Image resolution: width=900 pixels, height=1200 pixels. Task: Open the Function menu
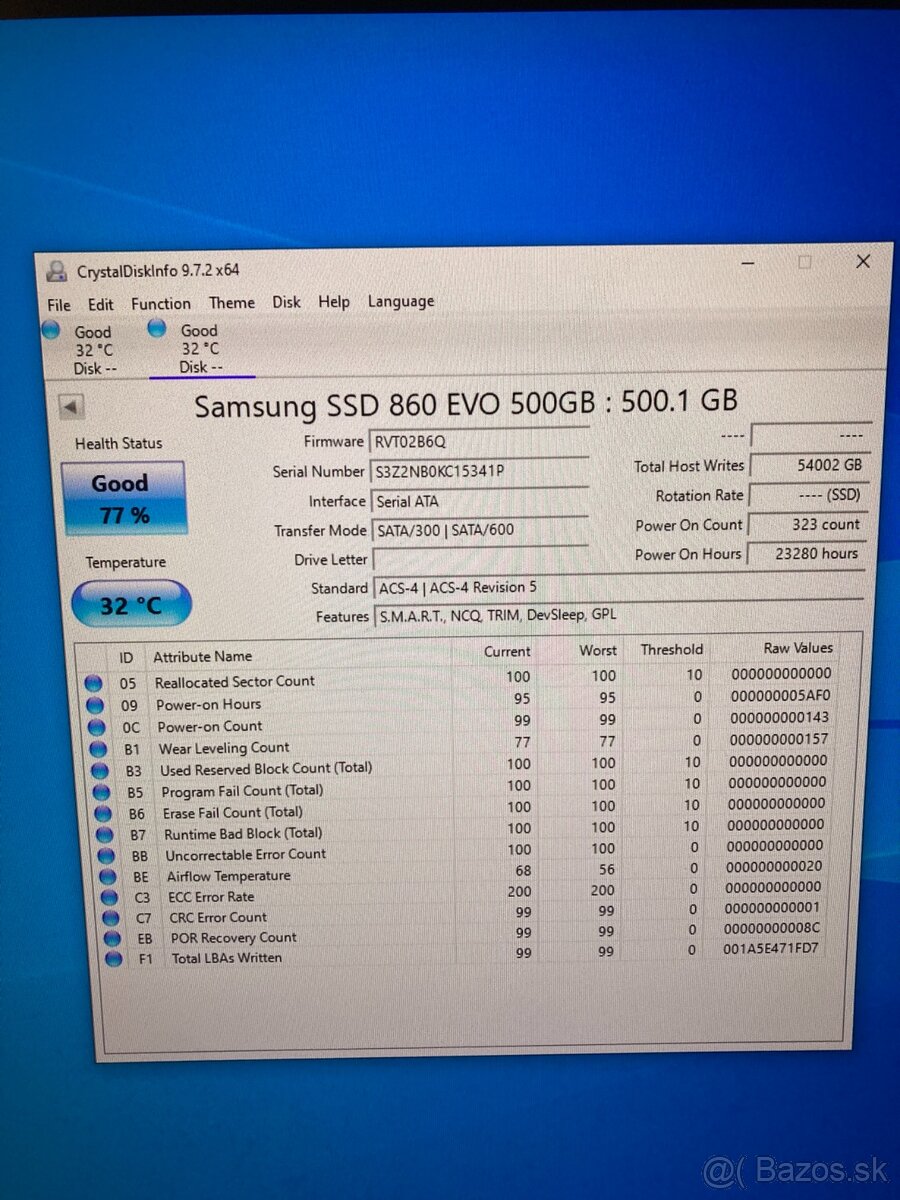[161, 304]
